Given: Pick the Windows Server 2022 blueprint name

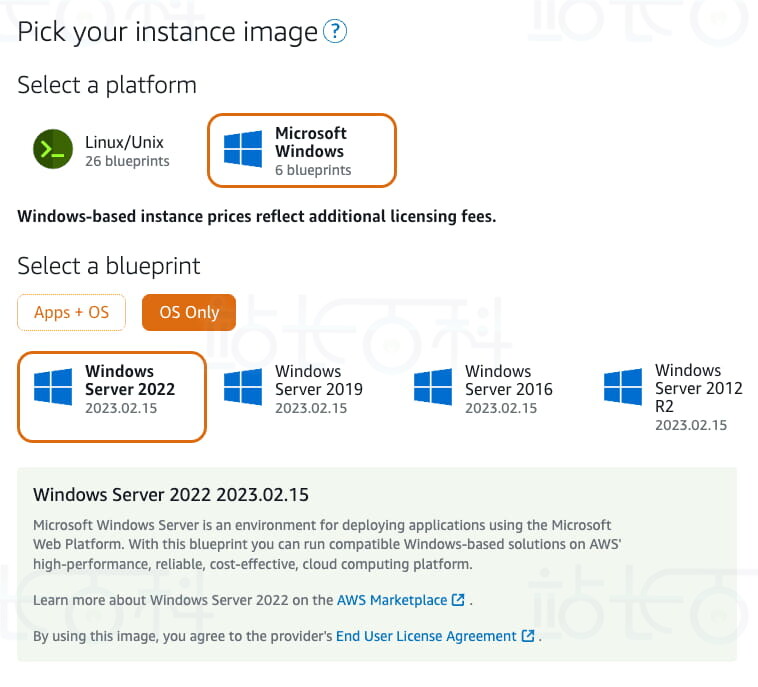Looking at the screenshot, I should (129, 380).
